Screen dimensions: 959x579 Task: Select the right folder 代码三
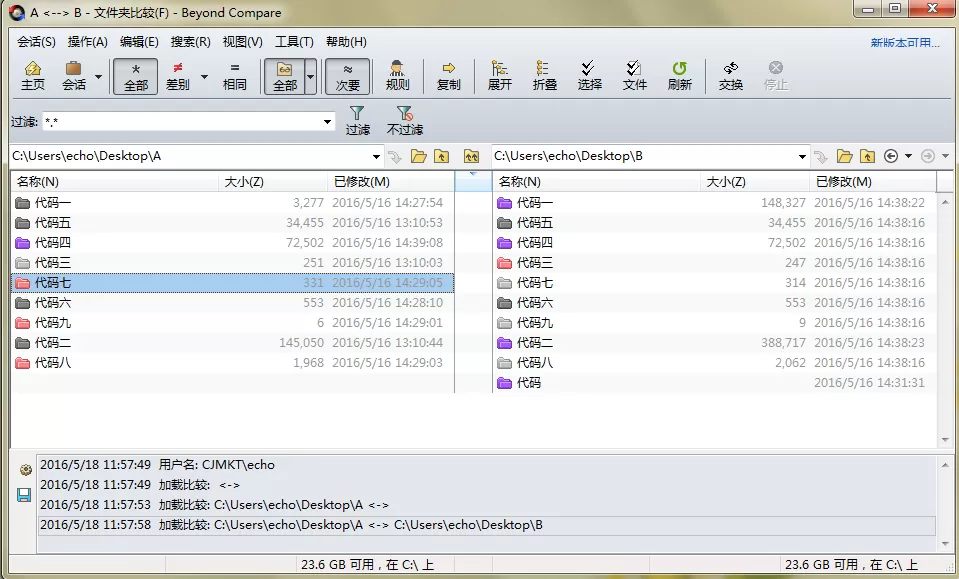[714, 263]
